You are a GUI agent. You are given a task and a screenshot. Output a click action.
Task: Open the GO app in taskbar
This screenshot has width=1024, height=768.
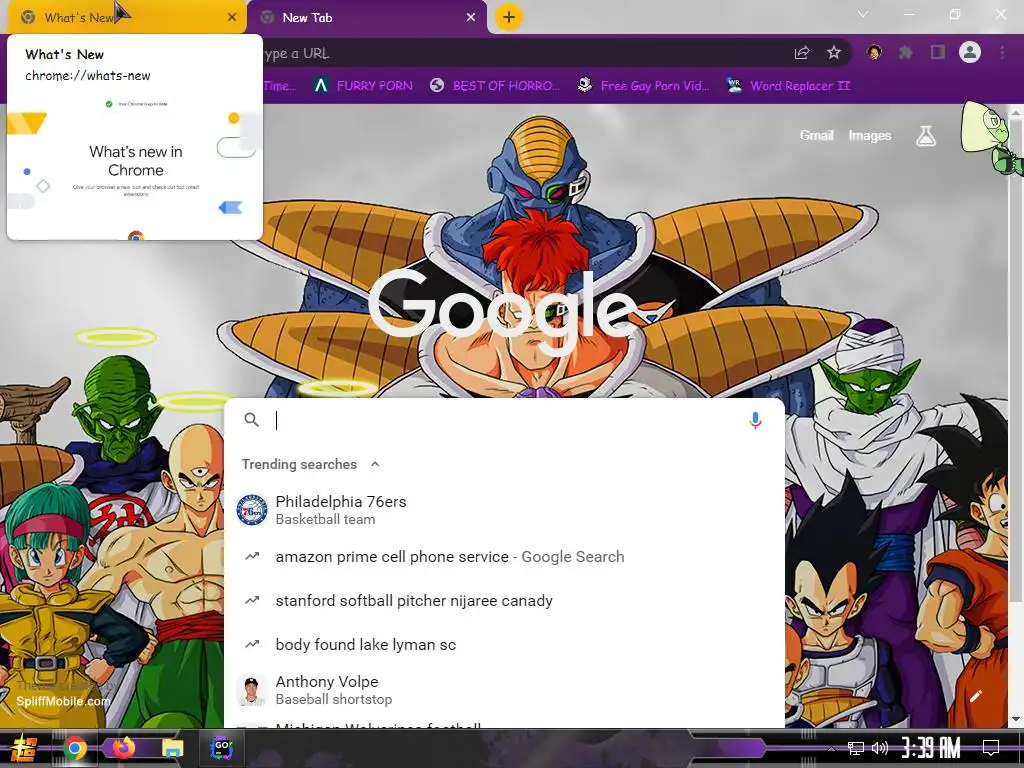coord(221,748)
